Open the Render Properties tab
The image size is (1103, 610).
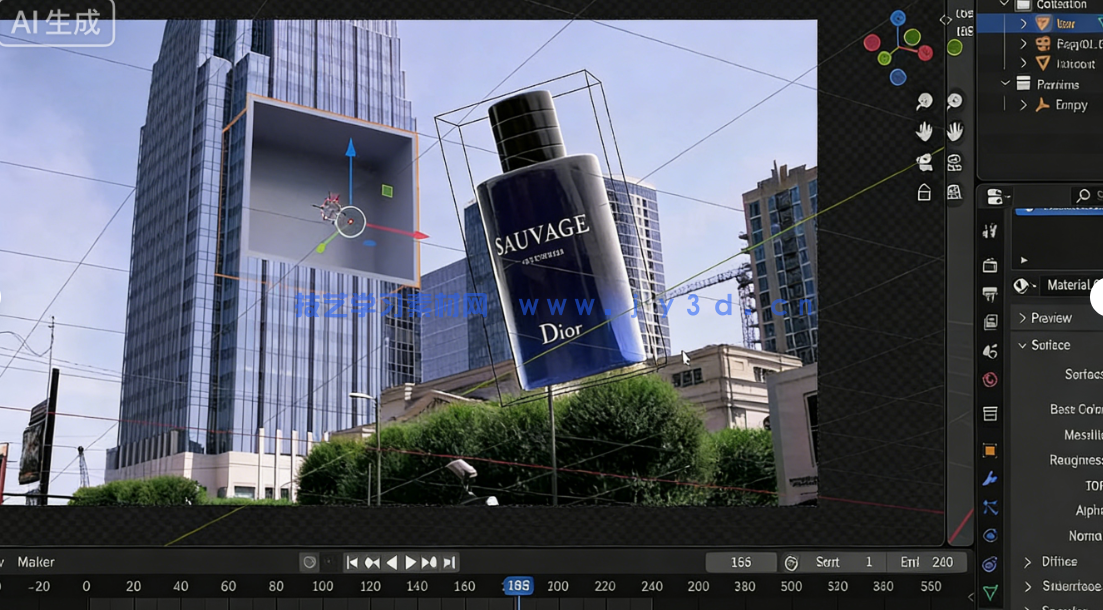[x=990, y=264]
